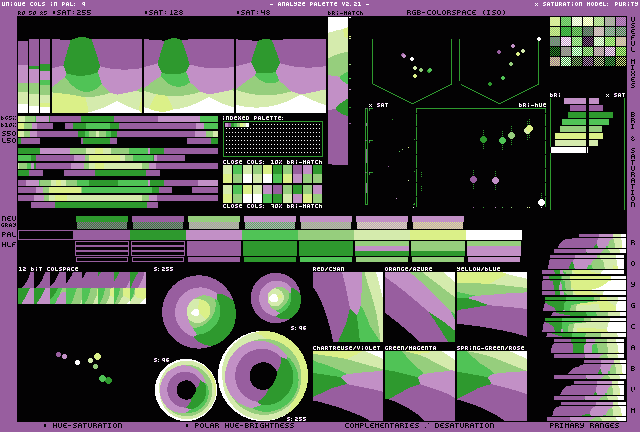Click the Spring-Green/Rose chart

pyautogui.click(x=491, y=385)
